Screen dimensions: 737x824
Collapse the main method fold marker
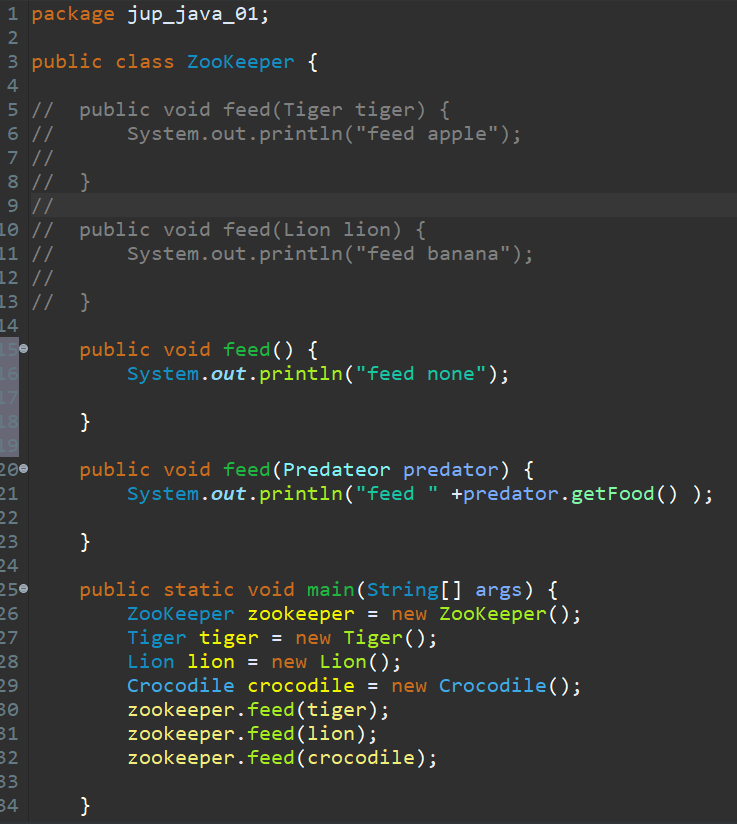[x=24, y=589]
